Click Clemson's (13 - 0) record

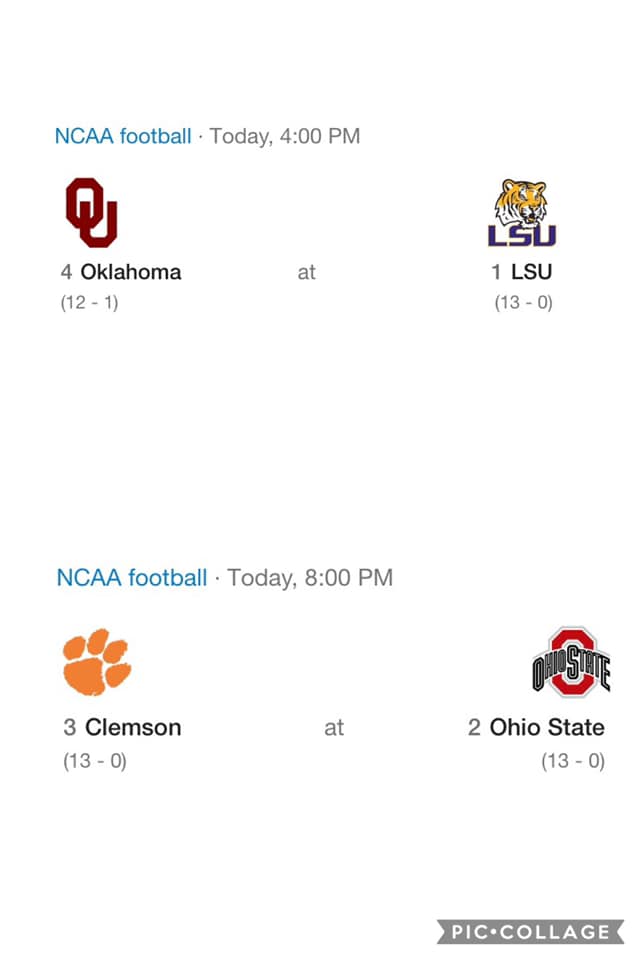(x=95, y=761)
